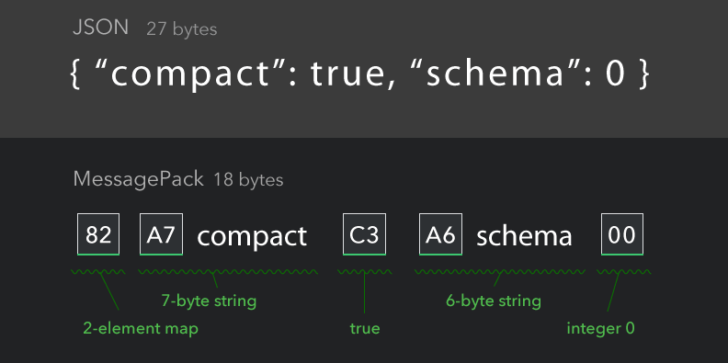Click the 7-byte string annotation

click(209, 301)
